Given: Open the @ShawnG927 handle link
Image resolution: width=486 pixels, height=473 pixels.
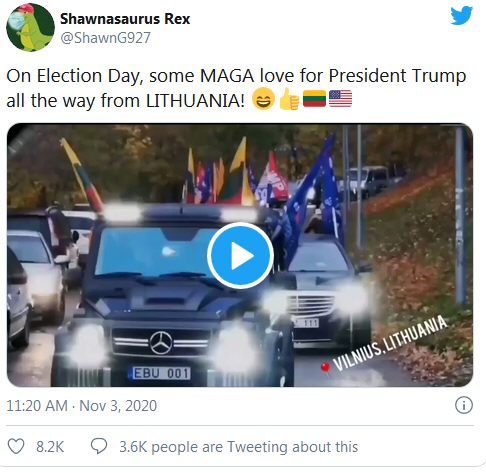Looking at the screenshot, I should pyautogui.click(x=105, y=38).
